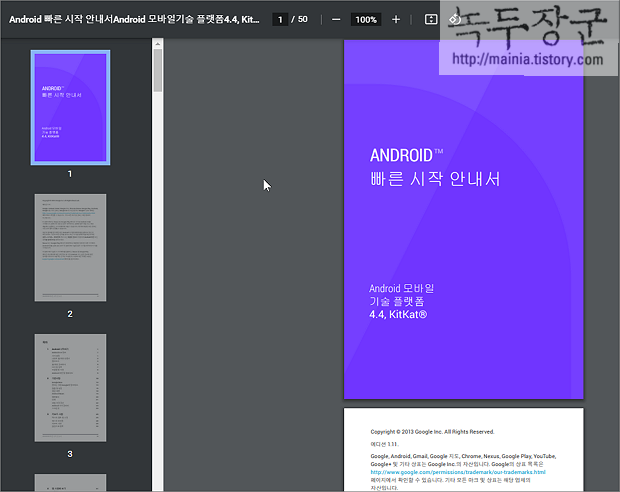
Task: Click the '4.4, KitKat®' cover text
Action: click(x=398, y=314)
